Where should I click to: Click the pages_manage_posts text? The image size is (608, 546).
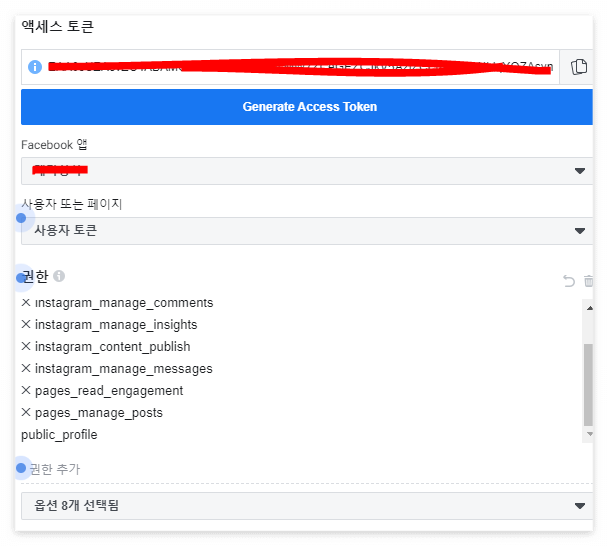[x=99, y=413]
